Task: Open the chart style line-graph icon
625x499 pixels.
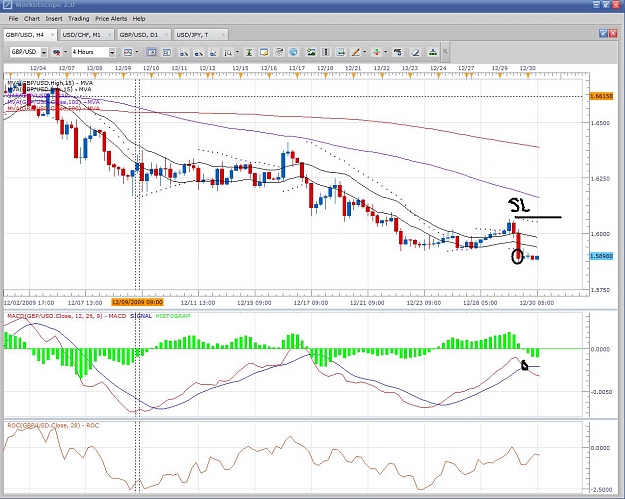Action: tap(128, 52)
